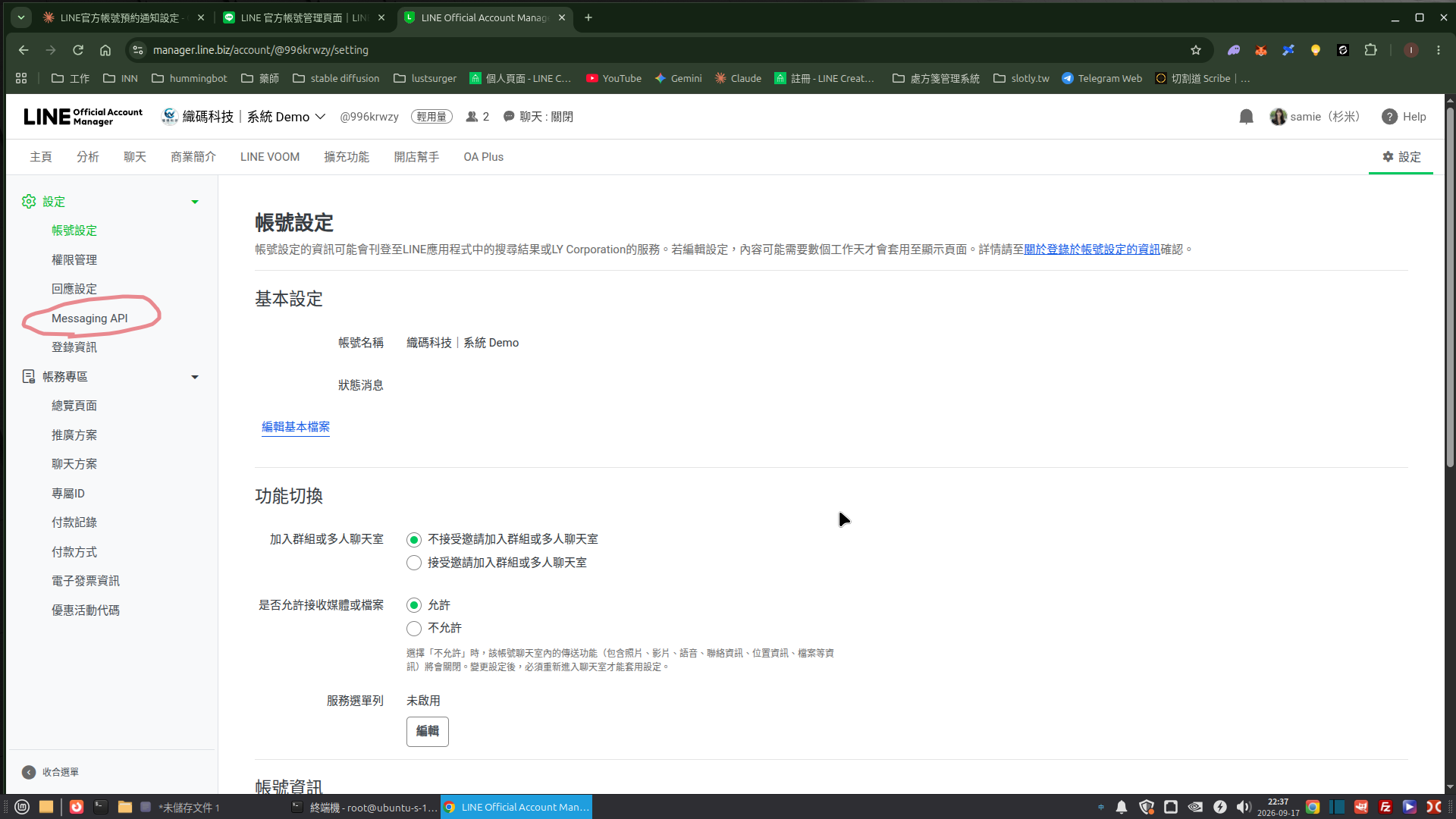Open the 工作 bookmark folder
Image resolution: width=1456 pixels, height=819 pixels.
pos(71,78)
